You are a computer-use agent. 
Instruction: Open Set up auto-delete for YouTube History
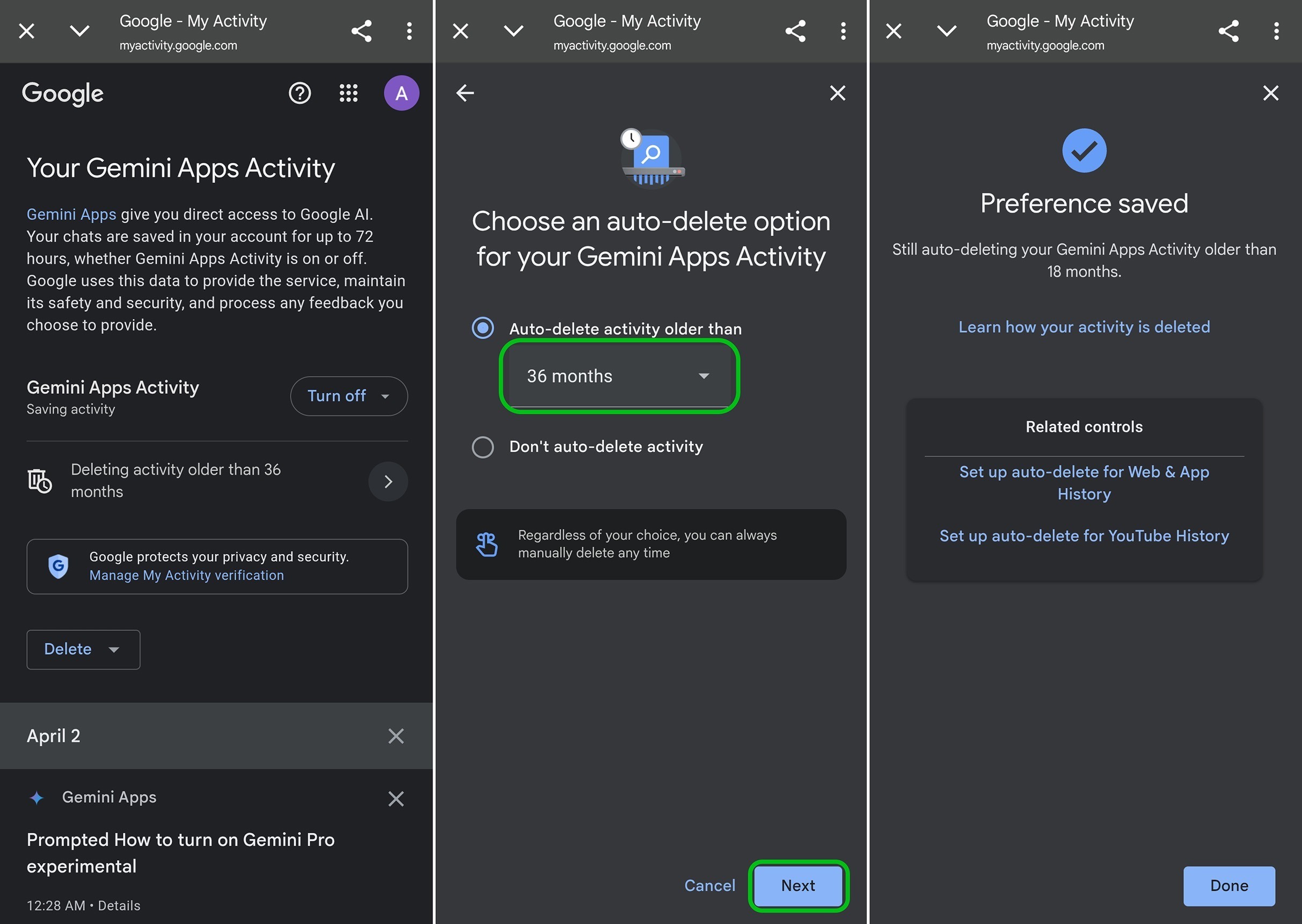1084,536
